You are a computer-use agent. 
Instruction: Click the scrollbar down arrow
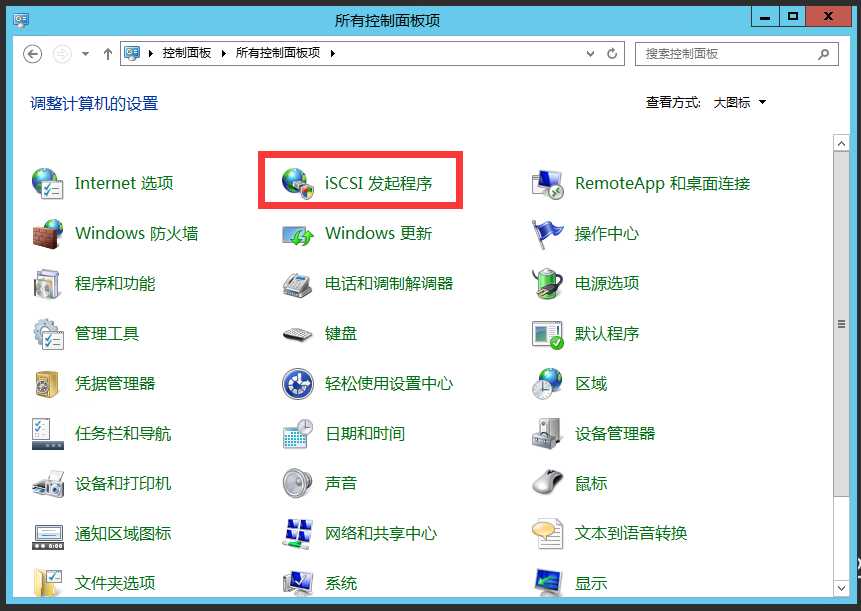841,588
